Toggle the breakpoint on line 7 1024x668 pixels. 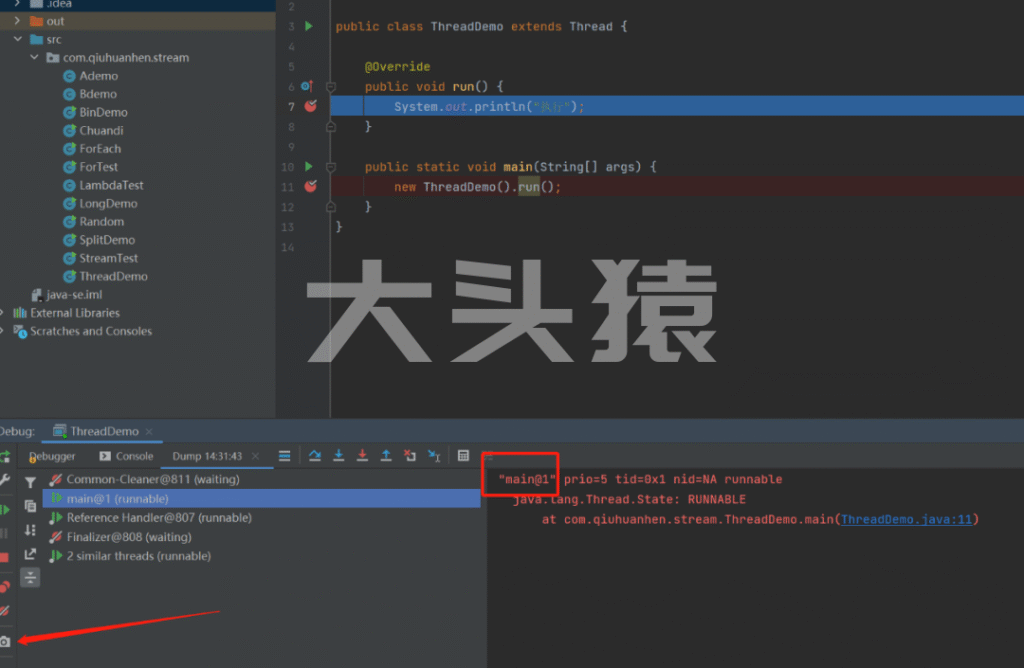(310, 106)
